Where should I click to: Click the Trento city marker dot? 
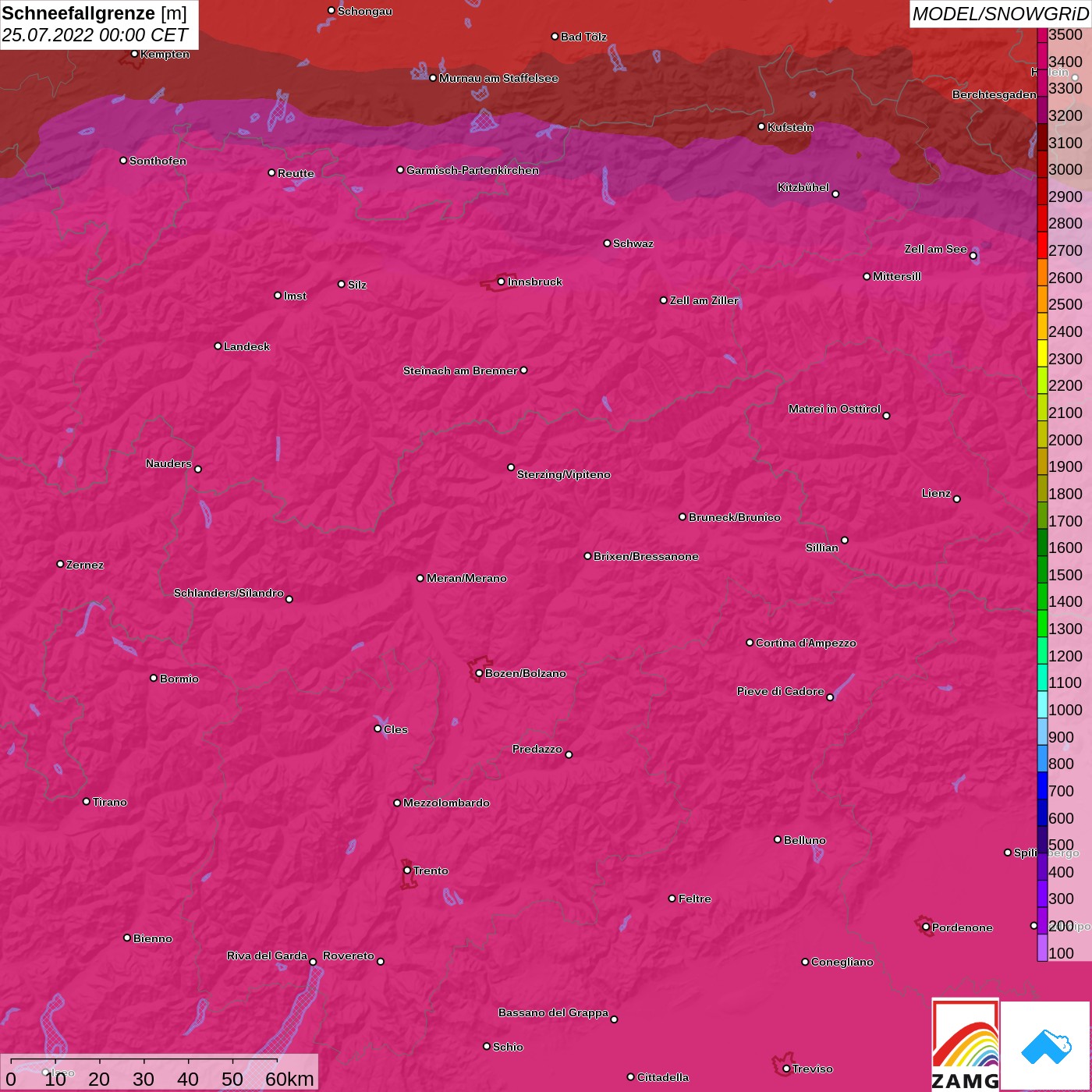click(407, 870)
